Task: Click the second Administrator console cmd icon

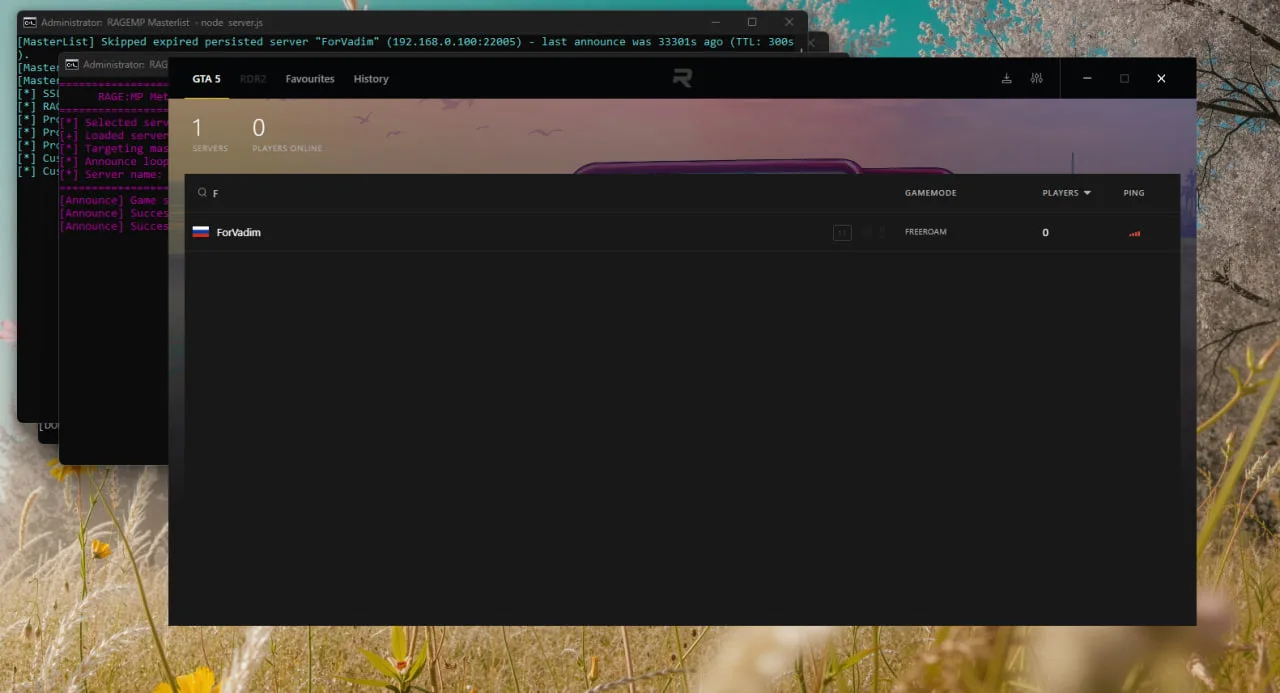Action: 72,64
